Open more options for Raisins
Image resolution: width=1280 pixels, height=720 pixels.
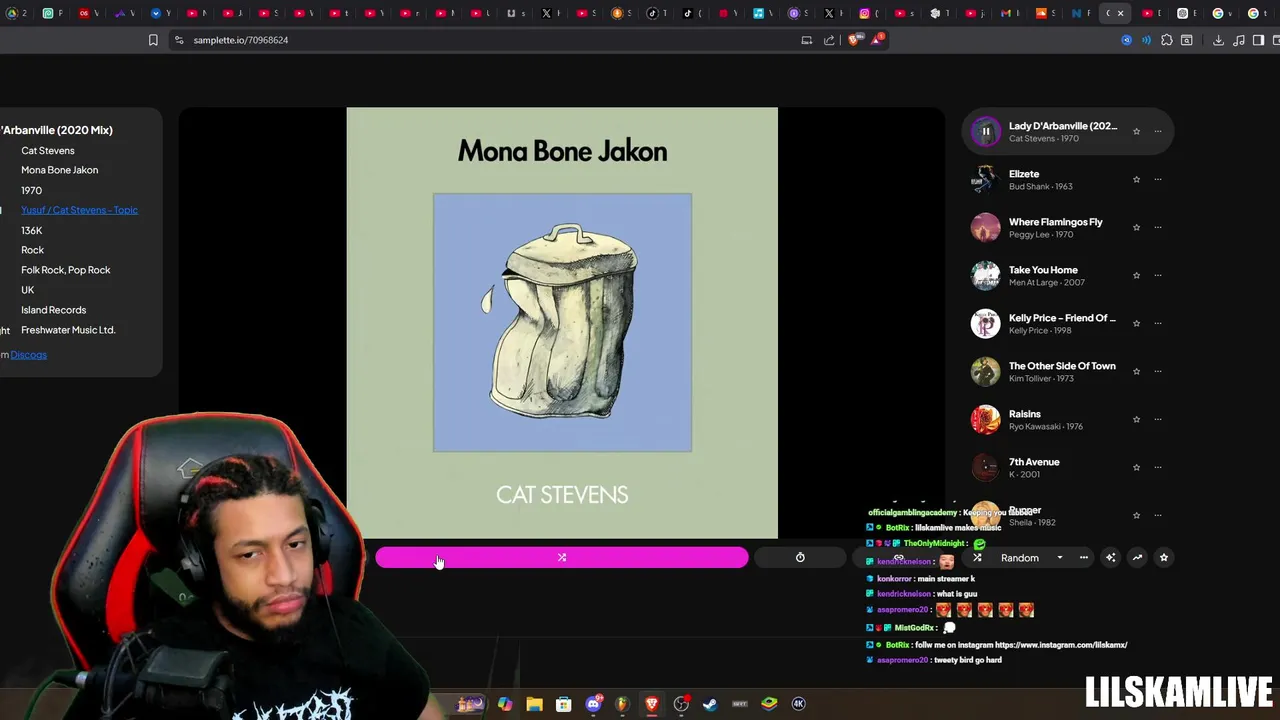click(1158, 419)
